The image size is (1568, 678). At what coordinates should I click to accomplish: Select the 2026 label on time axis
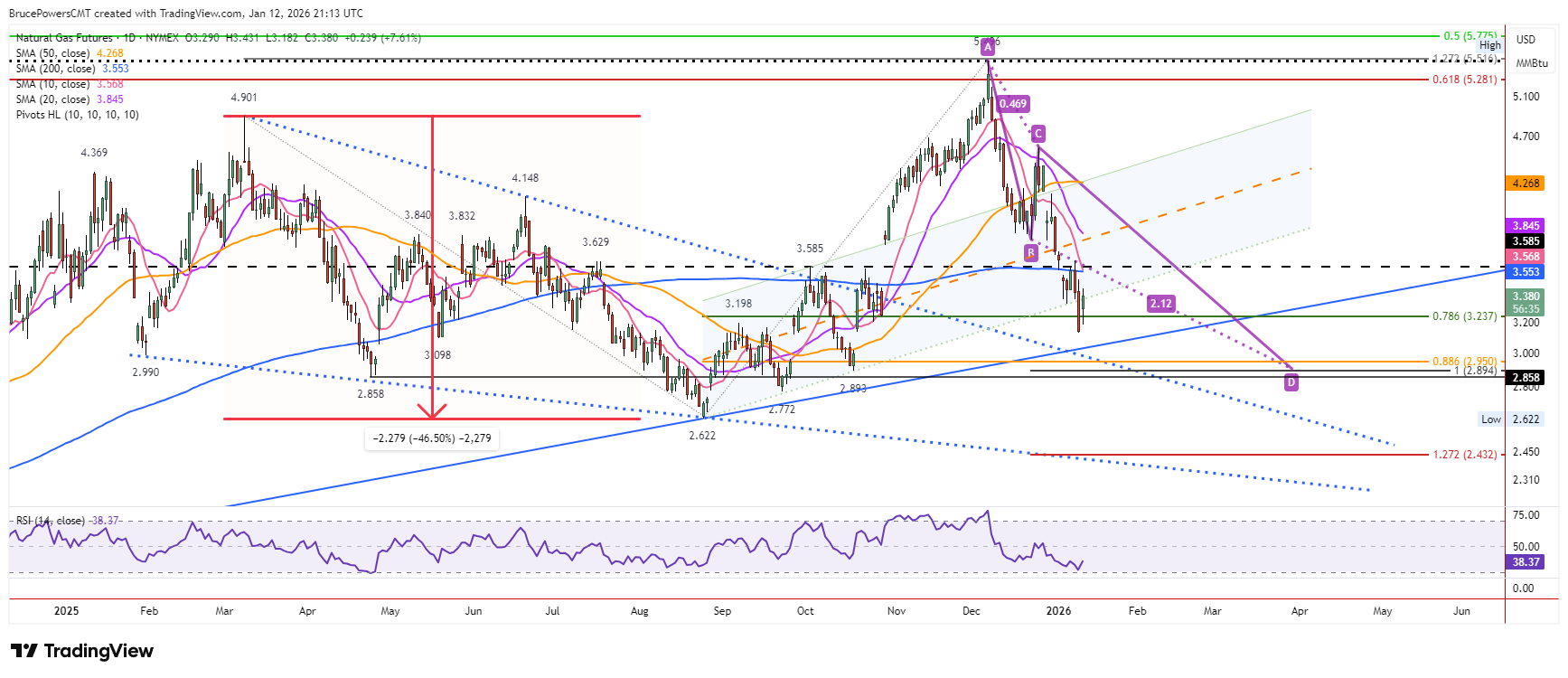pyautogui.click(x=1058, y=611)
